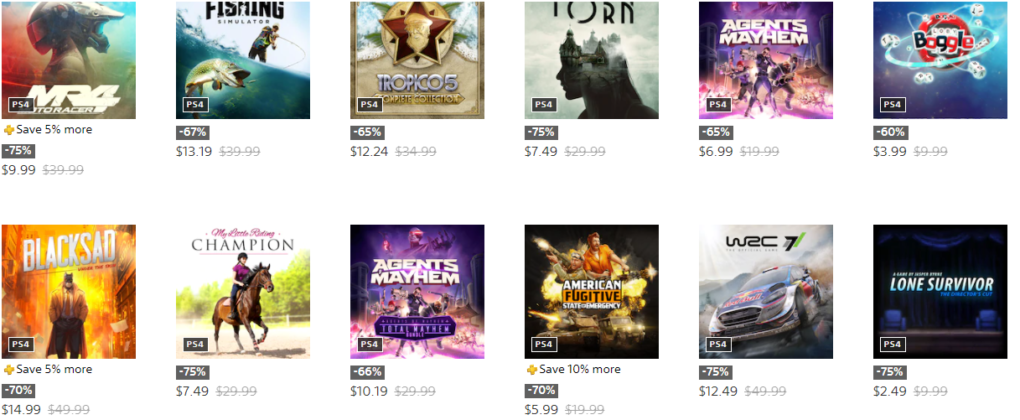Click the PS4 badge on Lone Survivor cover
This screenshot has width=1020, height=420.
click(x=891, y=344)
